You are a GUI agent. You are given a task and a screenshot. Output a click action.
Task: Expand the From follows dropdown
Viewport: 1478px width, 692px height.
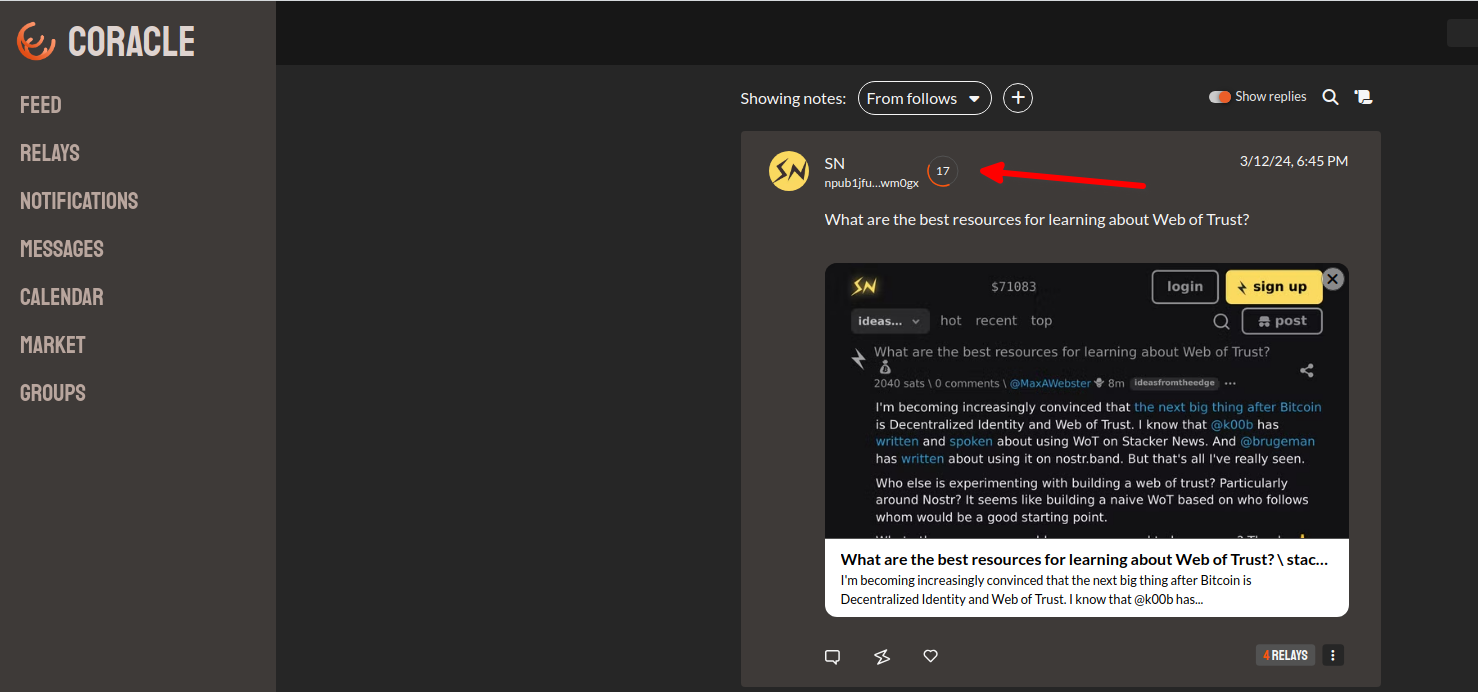pos(924,98)
